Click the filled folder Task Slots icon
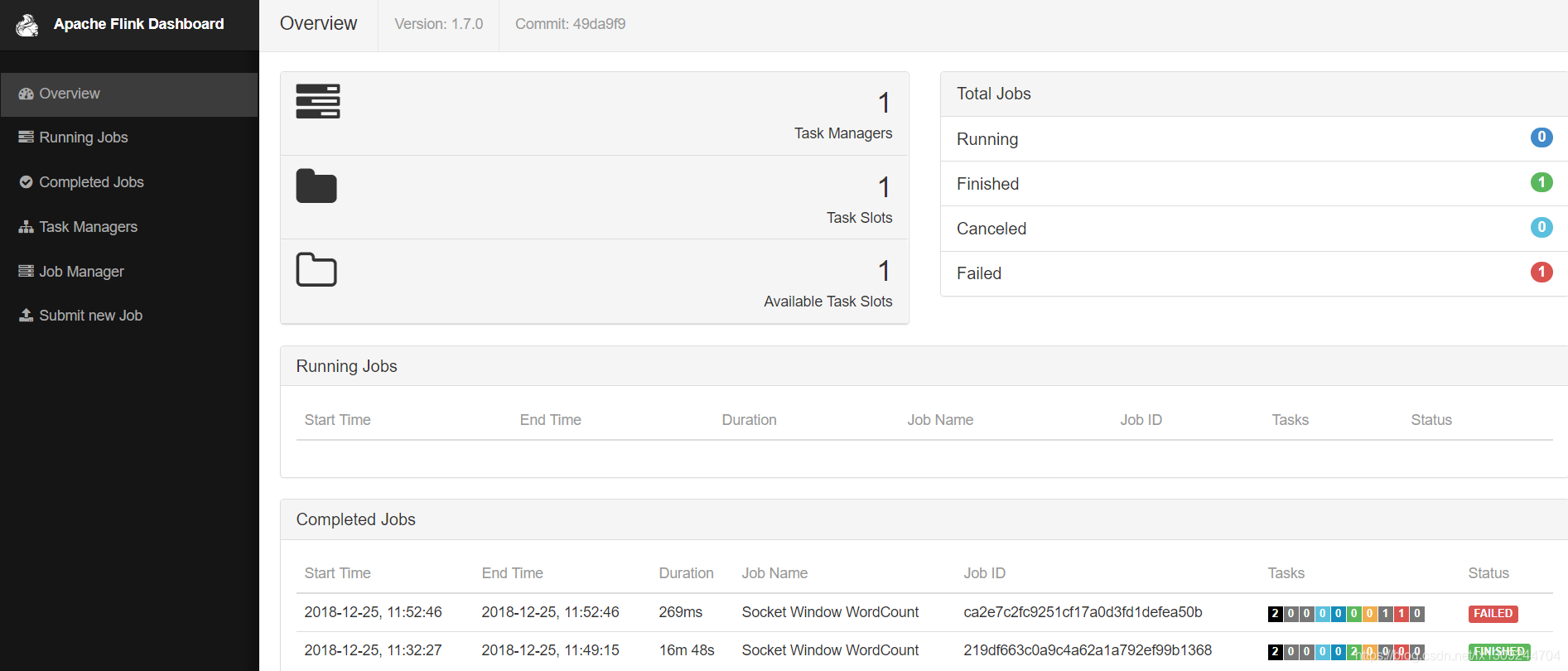 pos(316,186)
